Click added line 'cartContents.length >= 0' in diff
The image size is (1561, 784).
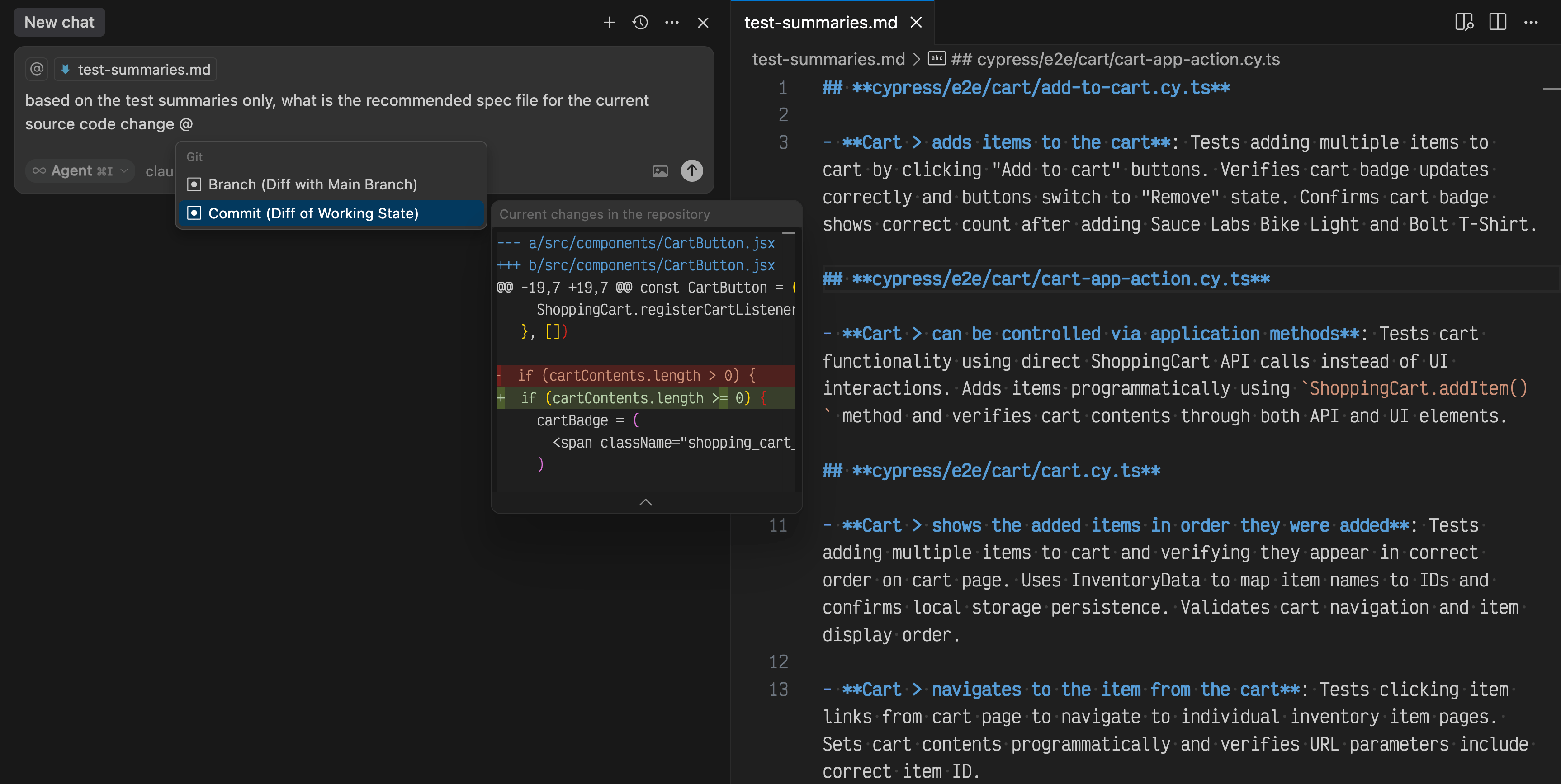[645, 398]
